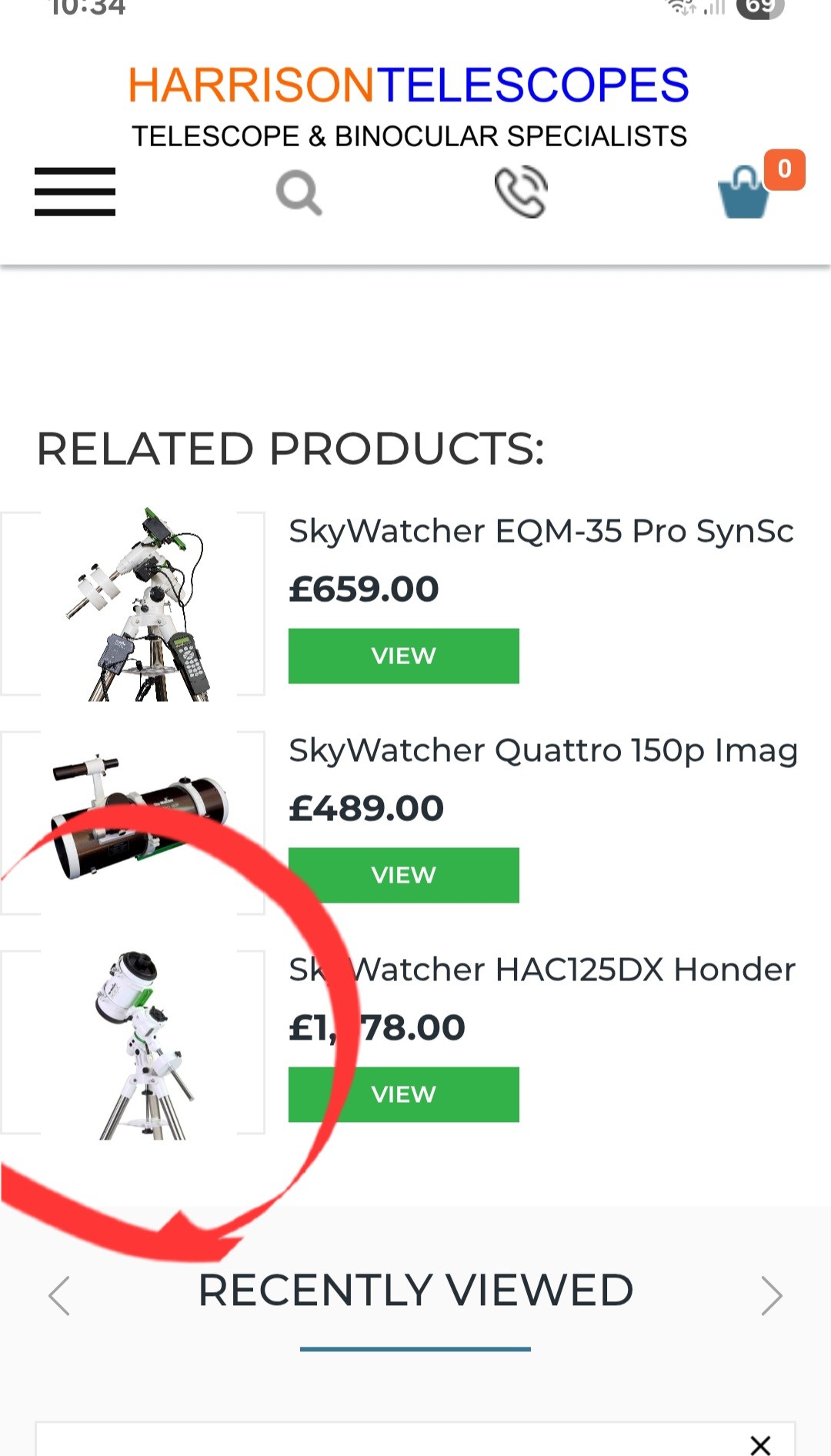
Task: Open the SkyWatcher EQM-35 Pro SynSc title
Action: [x=541, y=532]
